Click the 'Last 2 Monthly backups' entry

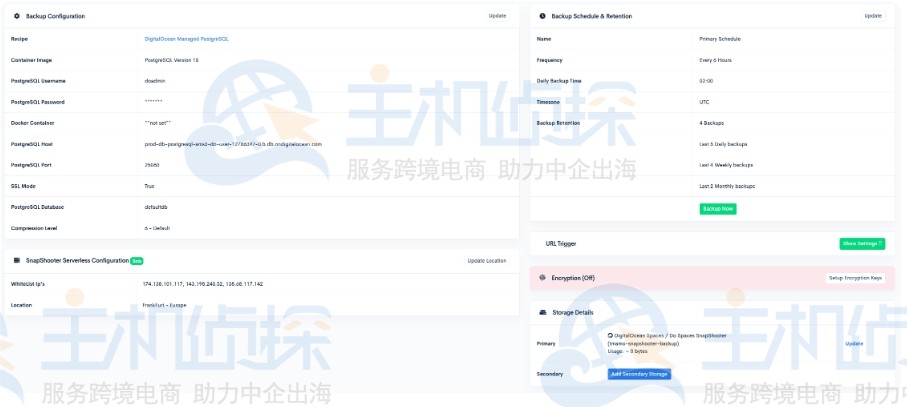click(727, 186)
